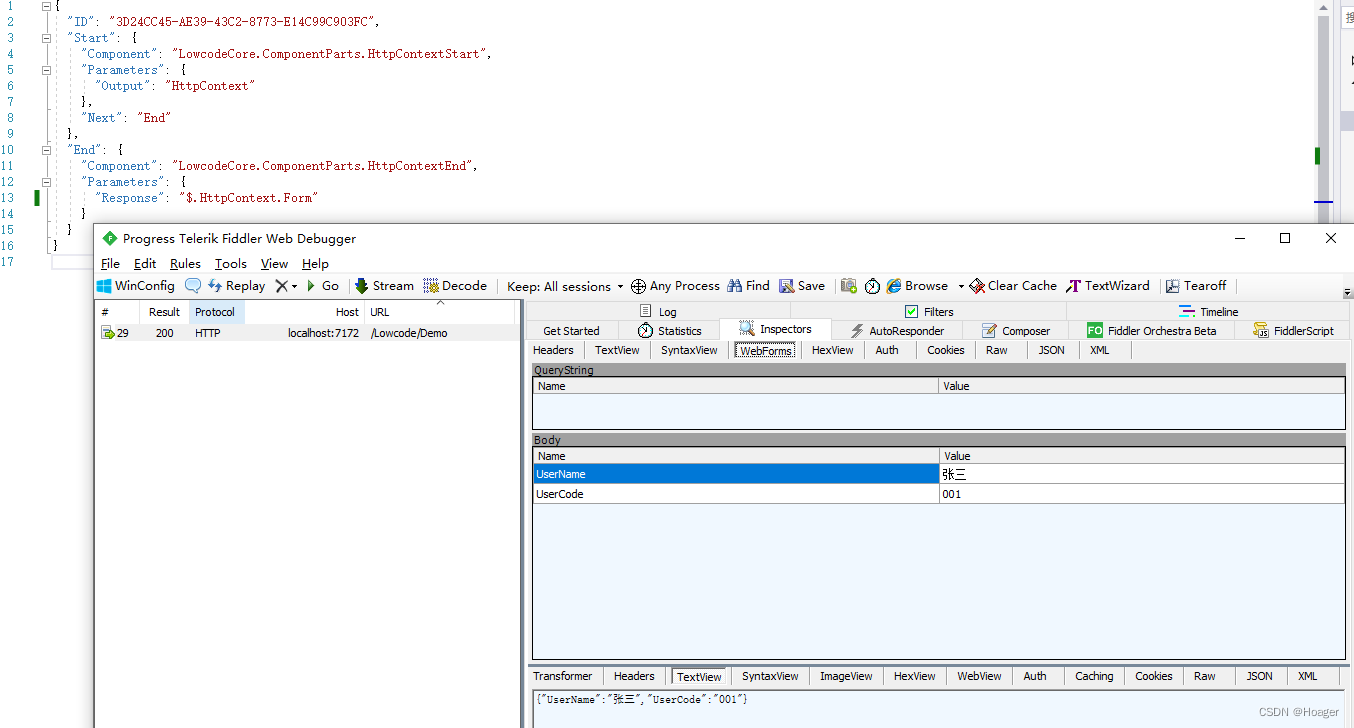Click the timer clock icon in toolbar
This screenshot has height=728, width=1354.
(873, 286)
